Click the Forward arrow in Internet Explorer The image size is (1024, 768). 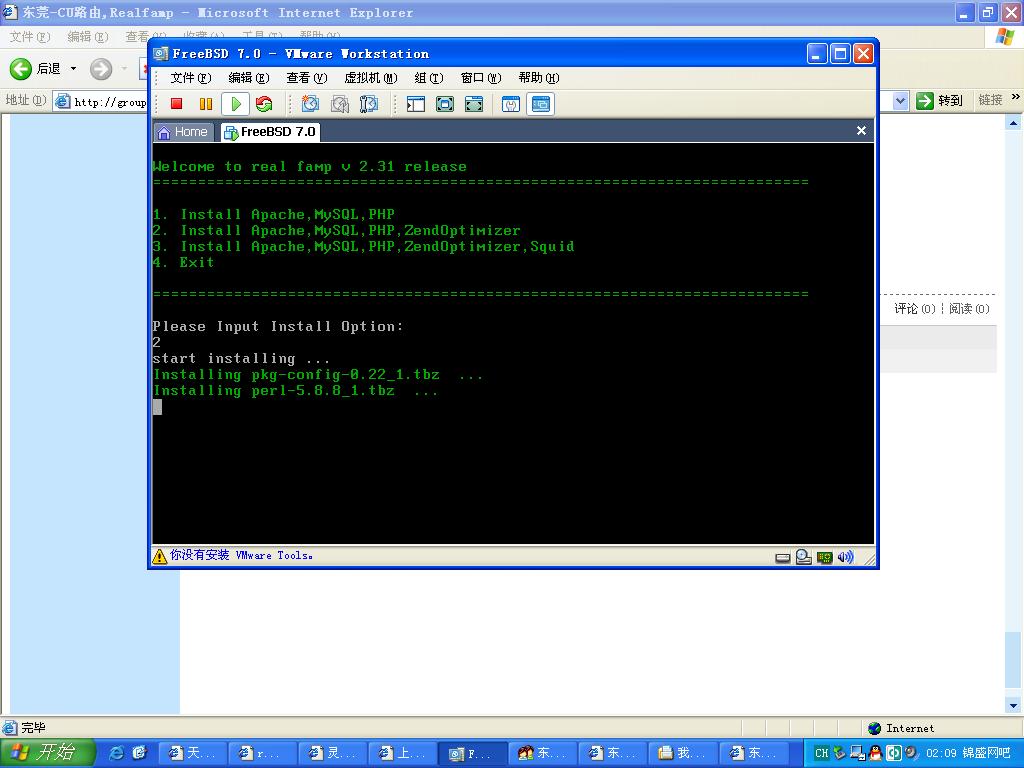tap(101, 69)
